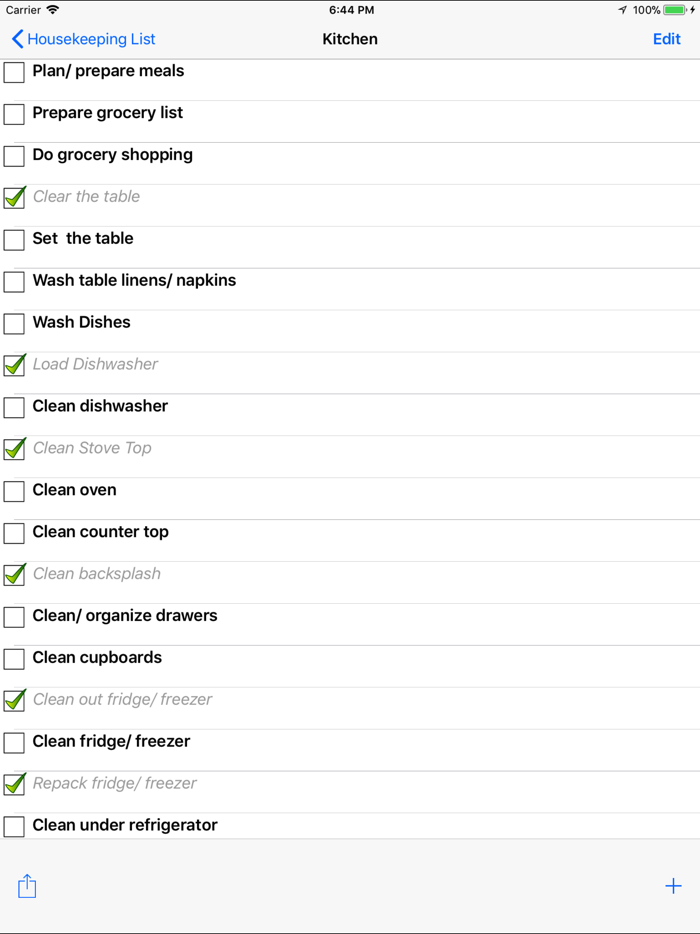Check off Plan/ prepare meals
The image size is (700, 934).
pos(13,72)
